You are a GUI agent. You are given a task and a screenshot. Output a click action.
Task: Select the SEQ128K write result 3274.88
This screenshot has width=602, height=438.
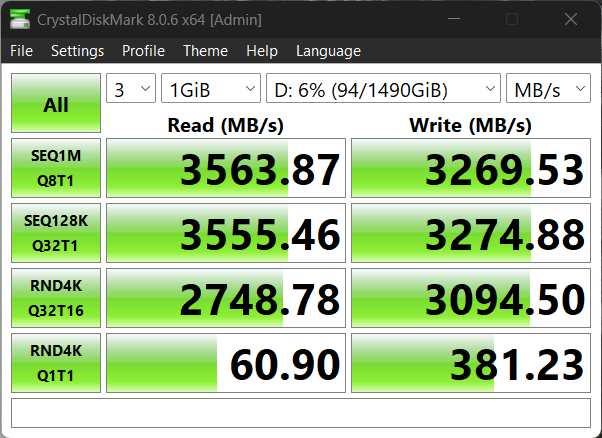471,233
